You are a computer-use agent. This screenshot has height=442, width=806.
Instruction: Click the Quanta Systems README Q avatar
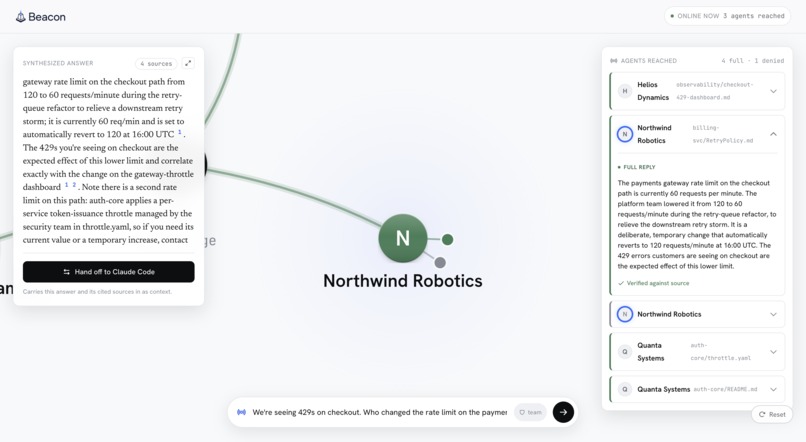pyautogui.click(x=625, y=390)
